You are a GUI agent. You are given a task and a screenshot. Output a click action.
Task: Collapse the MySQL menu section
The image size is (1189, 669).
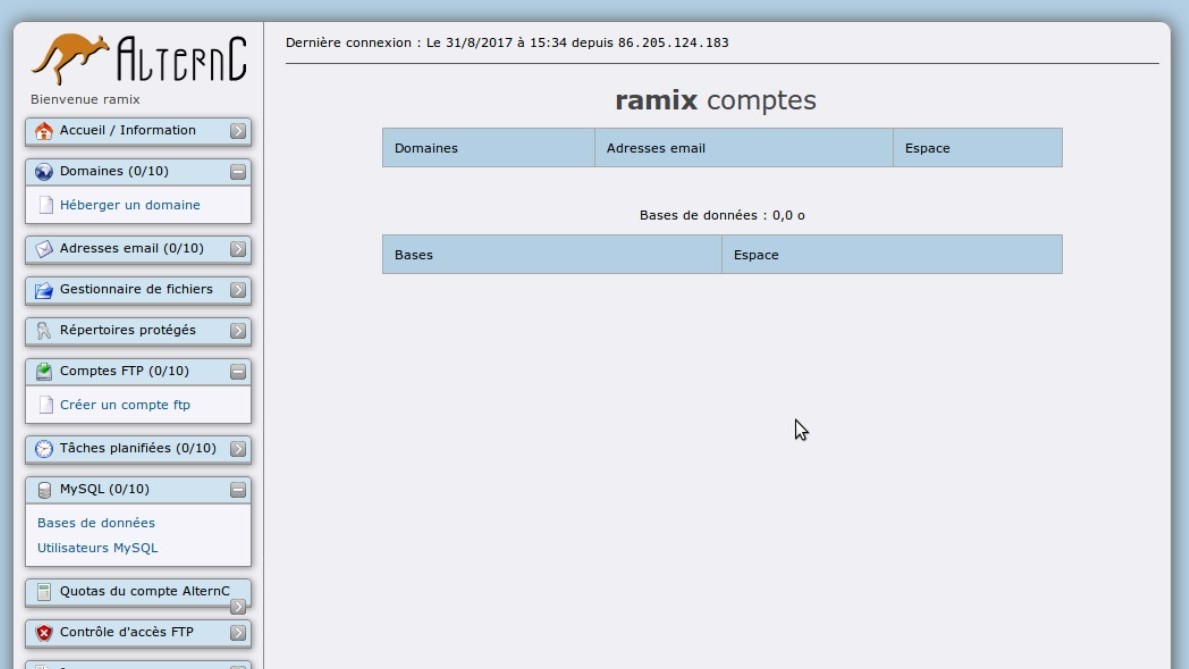237,490
